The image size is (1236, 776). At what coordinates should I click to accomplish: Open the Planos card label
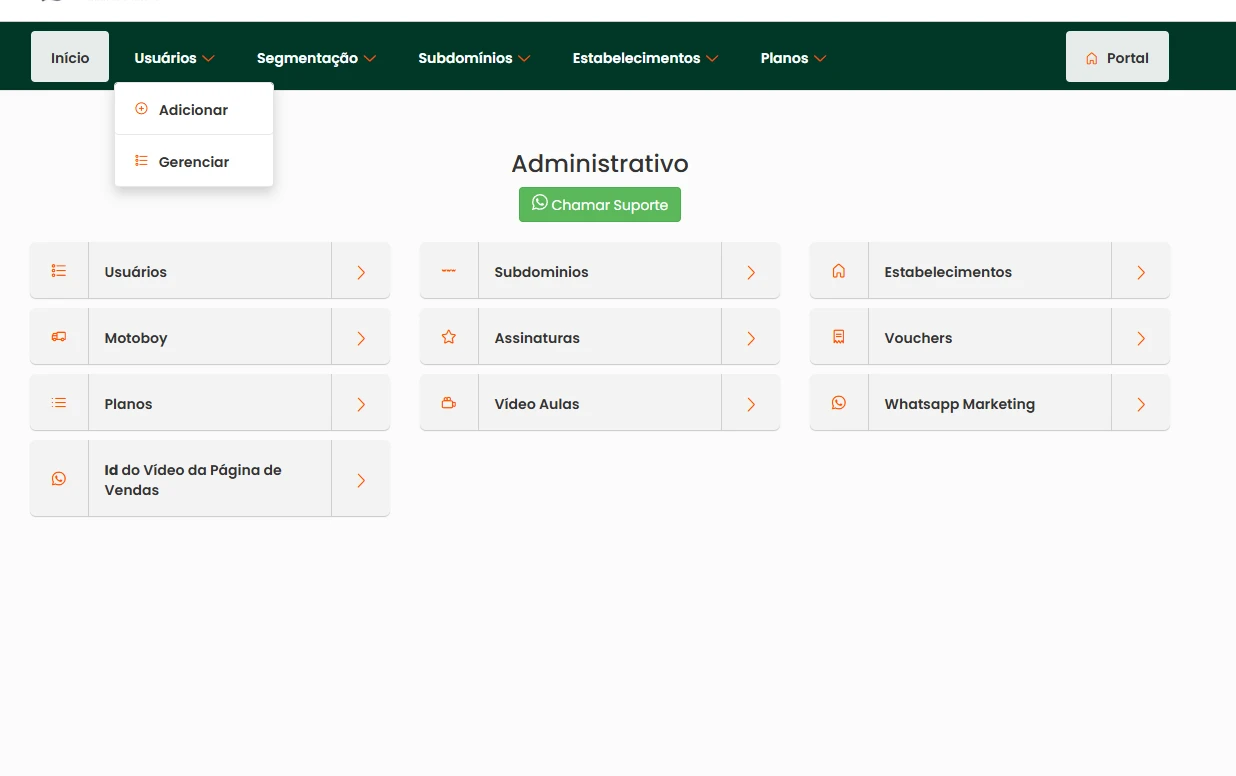click(x=129, y=404)
